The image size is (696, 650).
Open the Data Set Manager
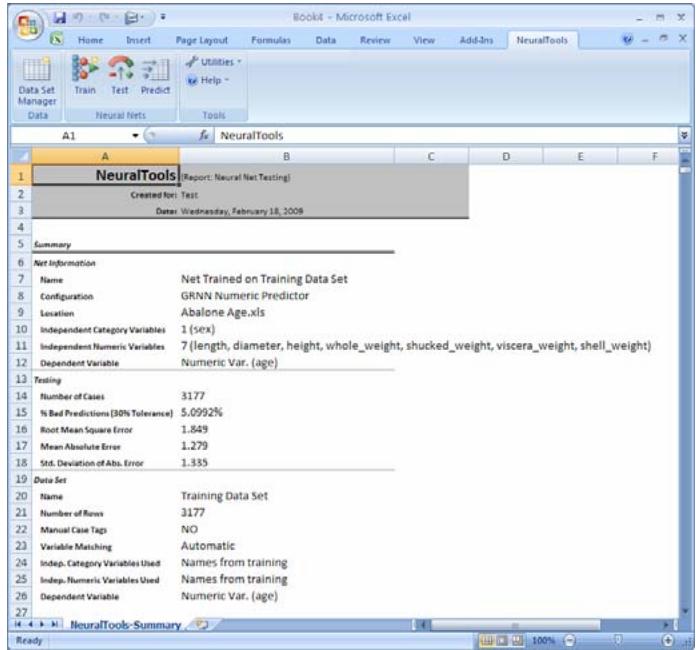37,82
